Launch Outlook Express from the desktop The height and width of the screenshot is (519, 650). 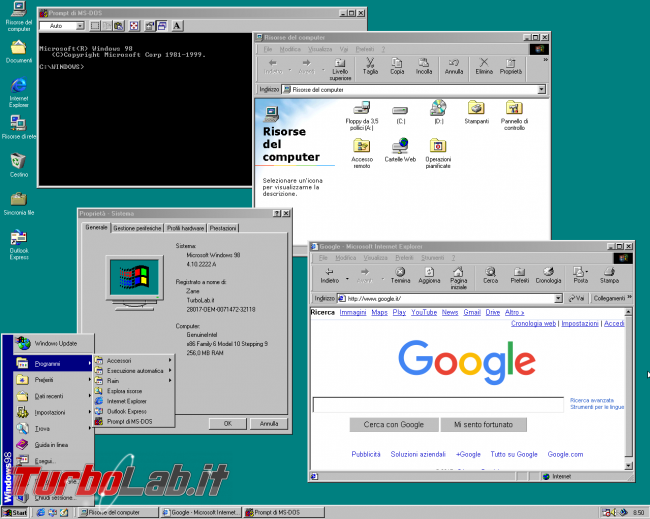point(19,245)
